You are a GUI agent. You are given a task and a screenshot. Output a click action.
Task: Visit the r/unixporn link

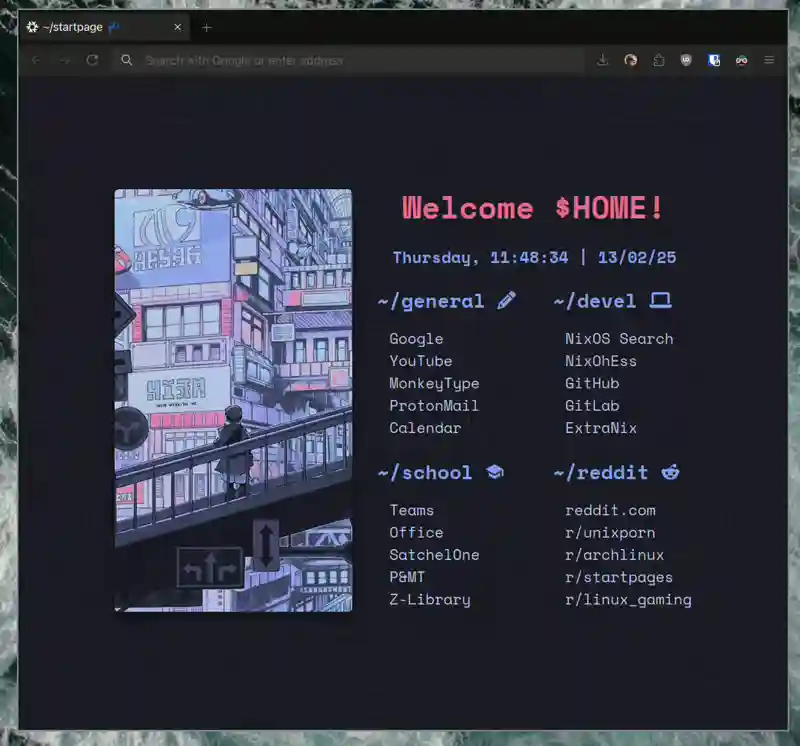(610, 533)
